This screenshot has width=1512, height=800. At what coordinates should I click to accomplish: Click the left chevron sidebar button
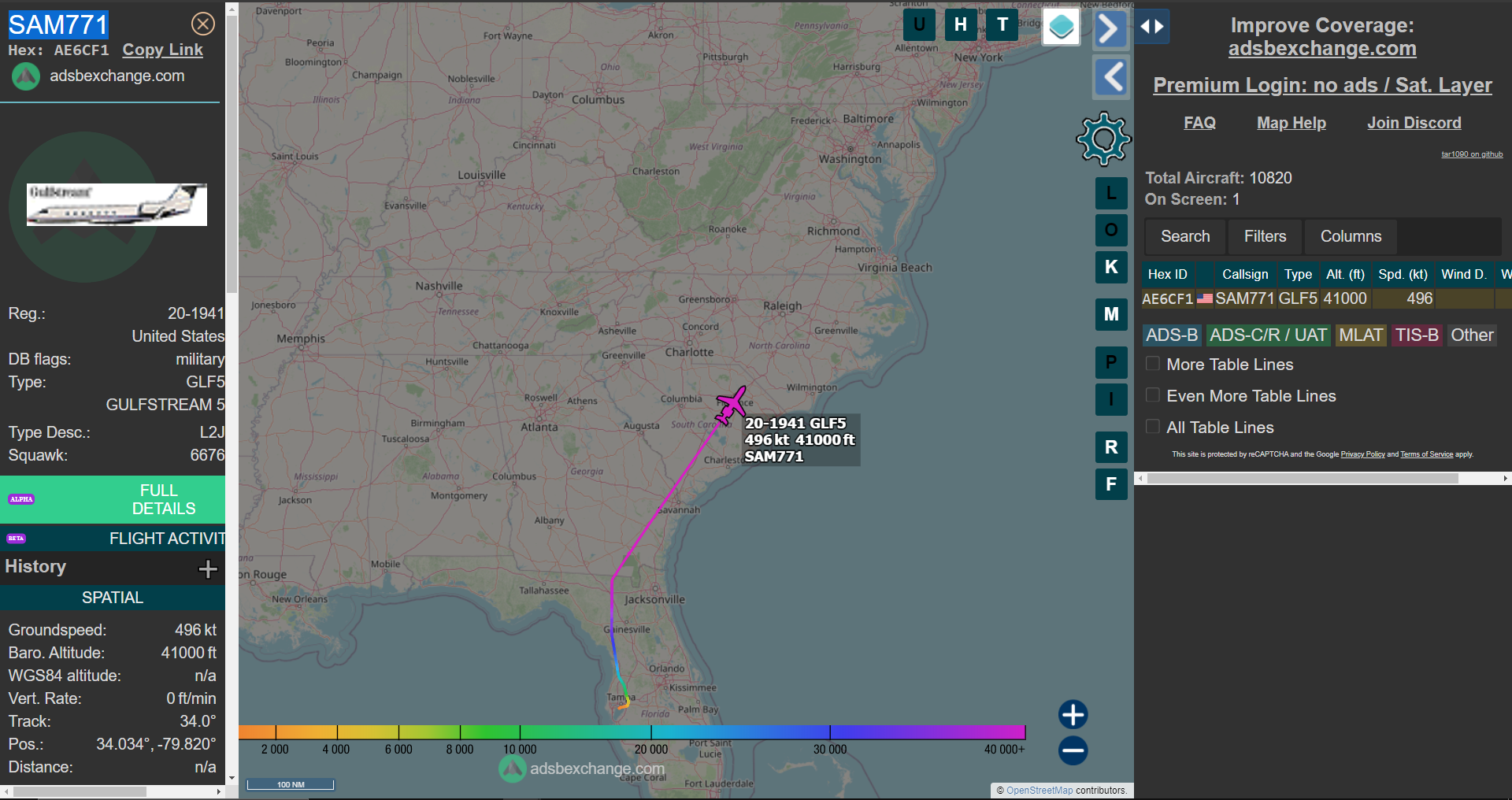(x=1110, y=77)
